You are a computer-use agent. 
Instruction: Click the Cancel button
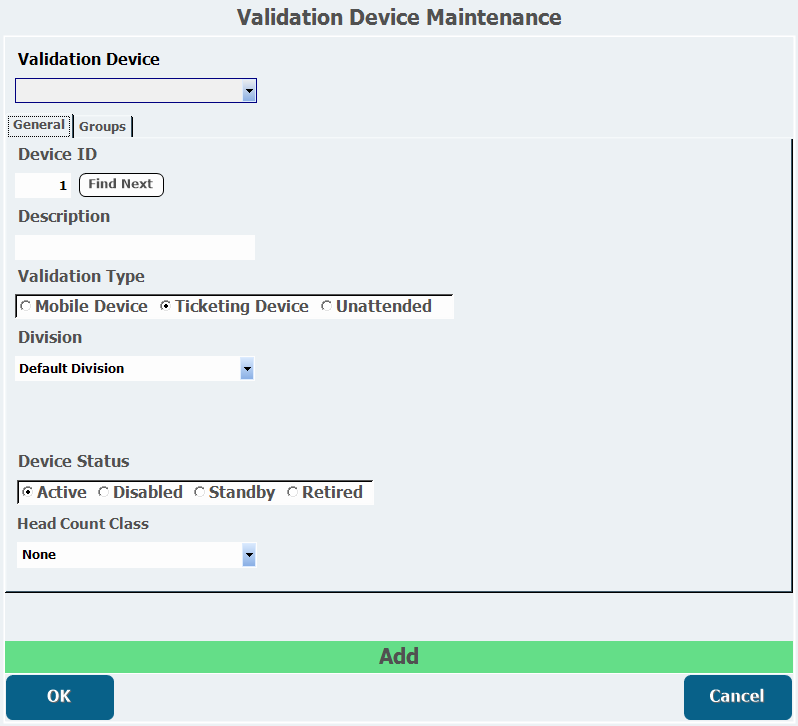[737, 696]
